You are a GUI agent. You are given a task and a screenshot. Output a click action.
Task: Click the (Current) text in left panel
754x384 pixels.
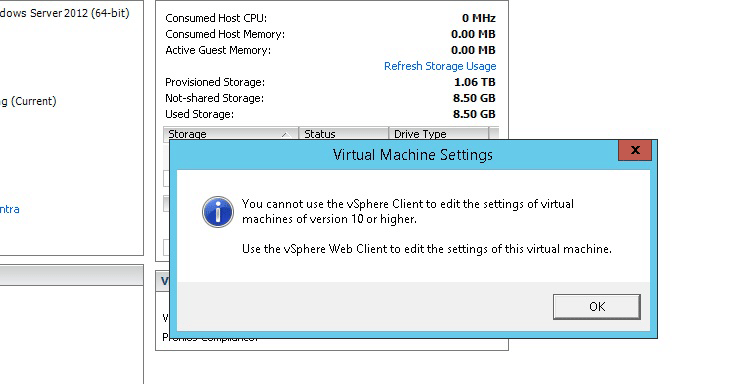click(x=33, y=101)
